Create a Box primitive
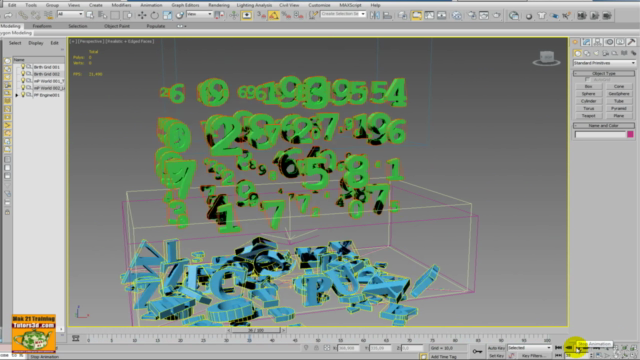Screen dimensions: 640x360 (588, 87)
